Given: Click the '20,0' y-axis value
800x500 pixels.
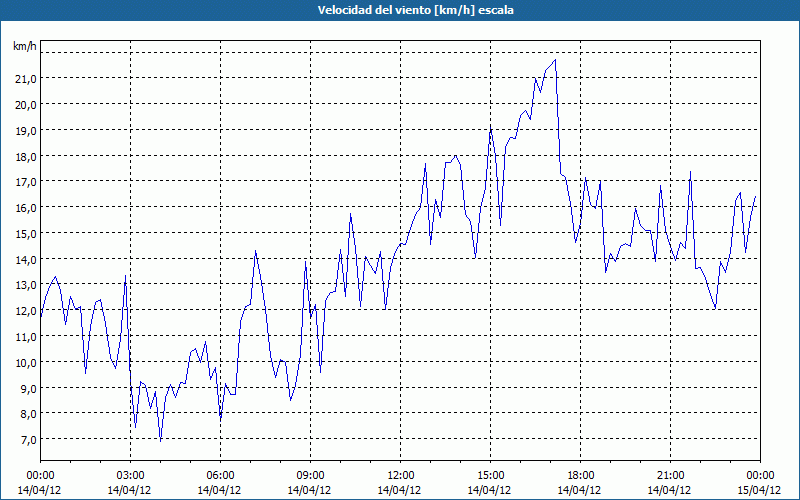Looking at the screenshot, I should pos(26,104).
